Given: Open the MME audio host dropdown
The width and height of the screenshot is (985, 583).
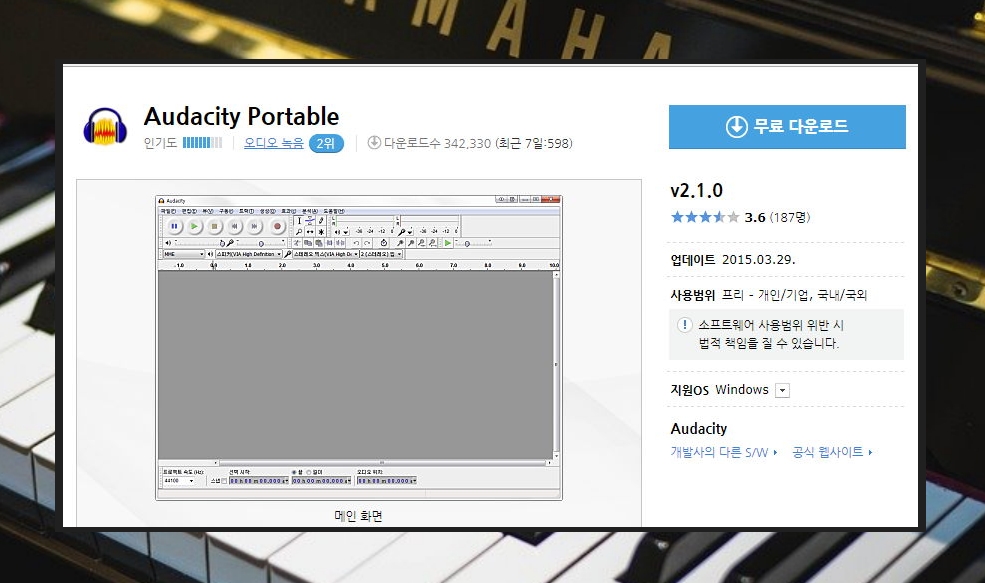Looking at the screenshot, I should pos(184,254).
